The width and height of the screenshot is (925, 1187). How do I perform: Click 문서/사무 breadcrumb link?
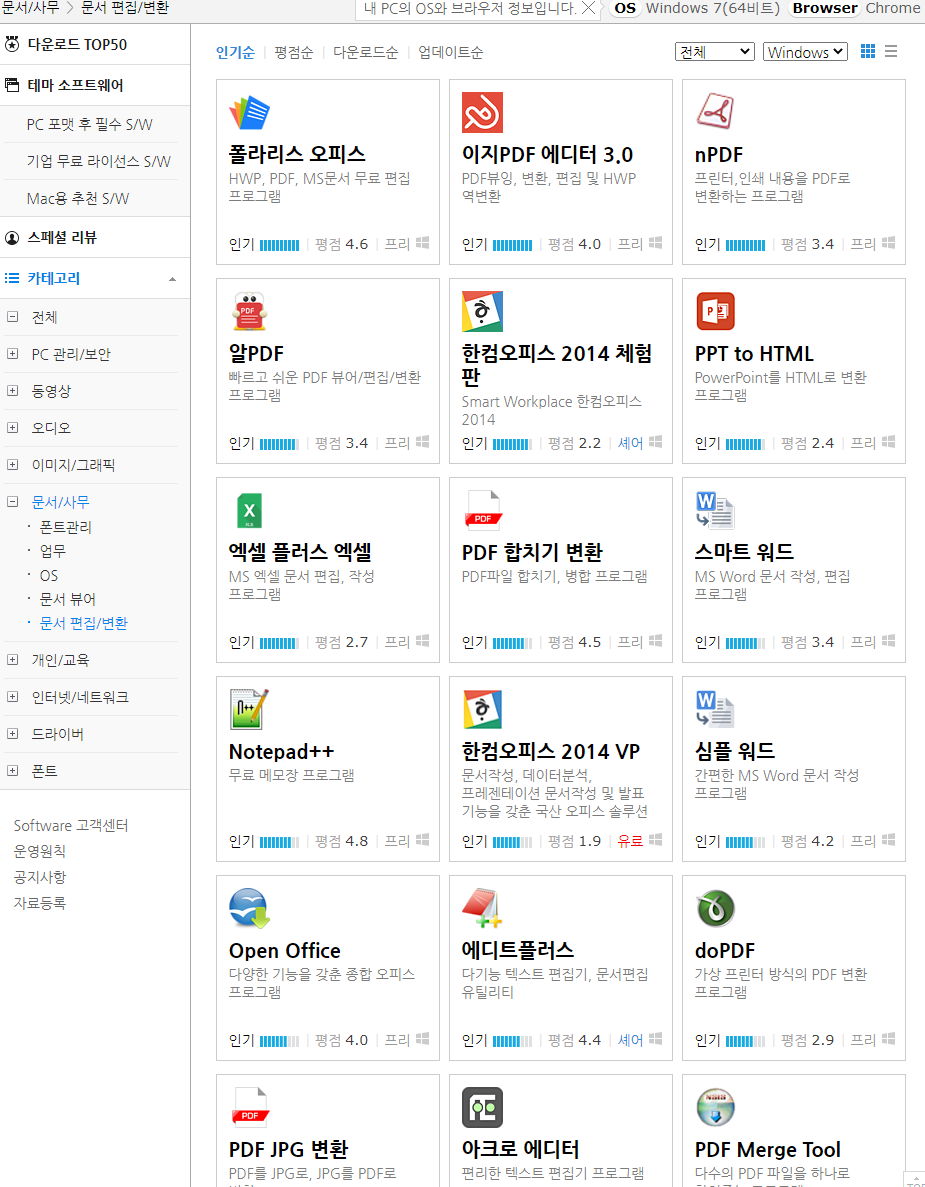tap(30, 8)
